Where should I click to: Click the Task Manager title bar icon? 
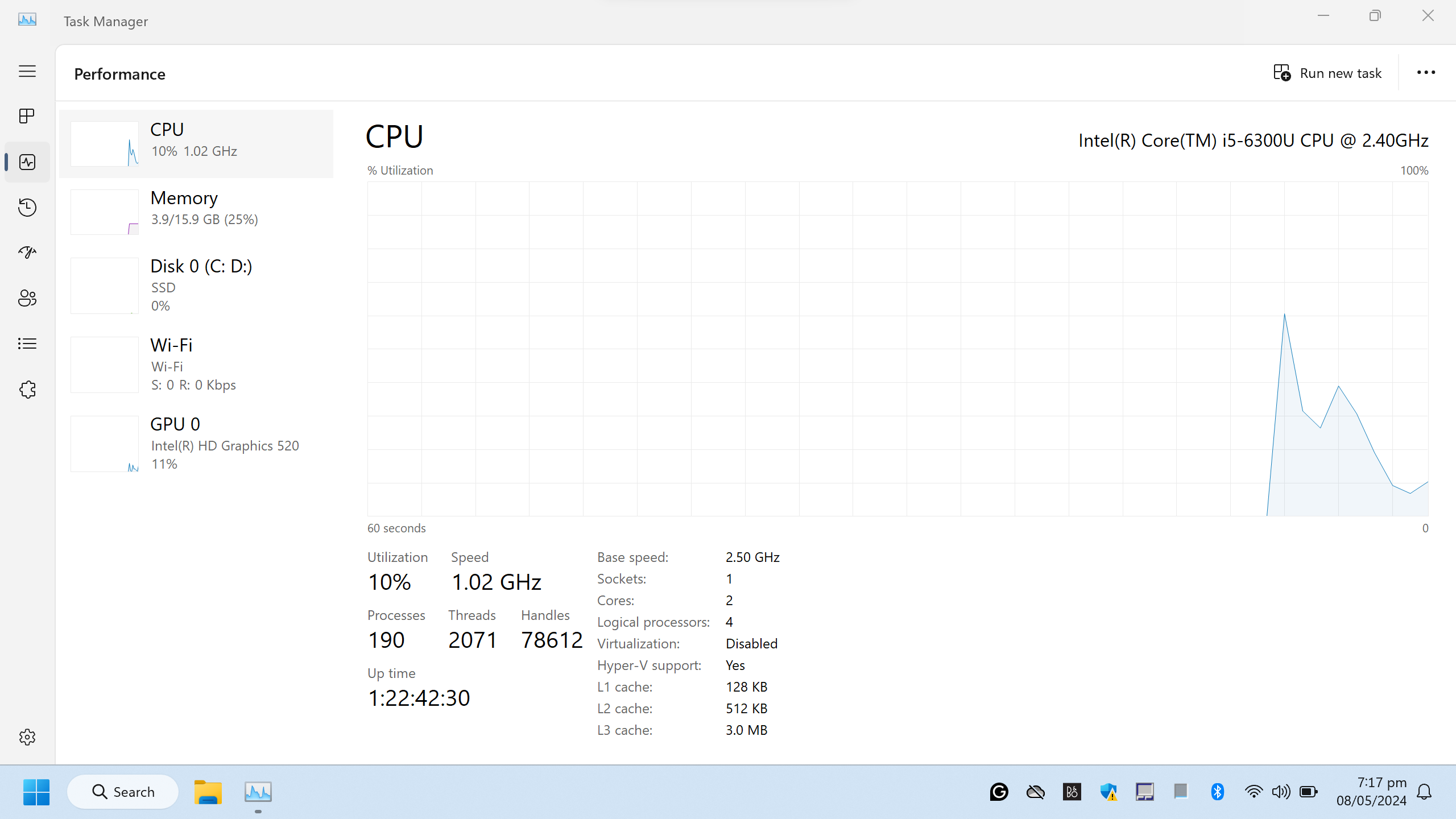(x=27, y=20)
